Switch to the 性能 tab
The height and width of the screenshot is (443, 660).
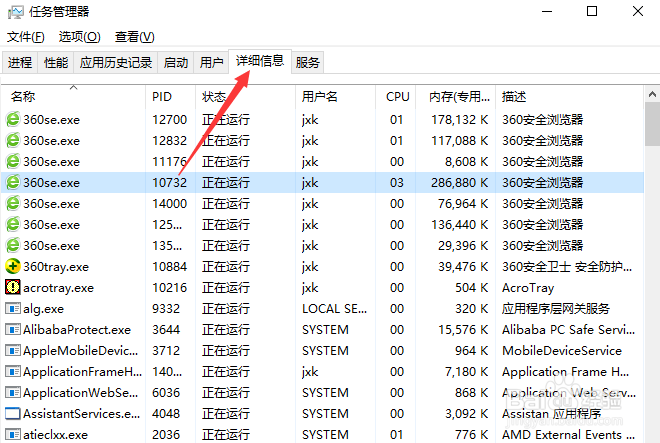coord(56,63)
